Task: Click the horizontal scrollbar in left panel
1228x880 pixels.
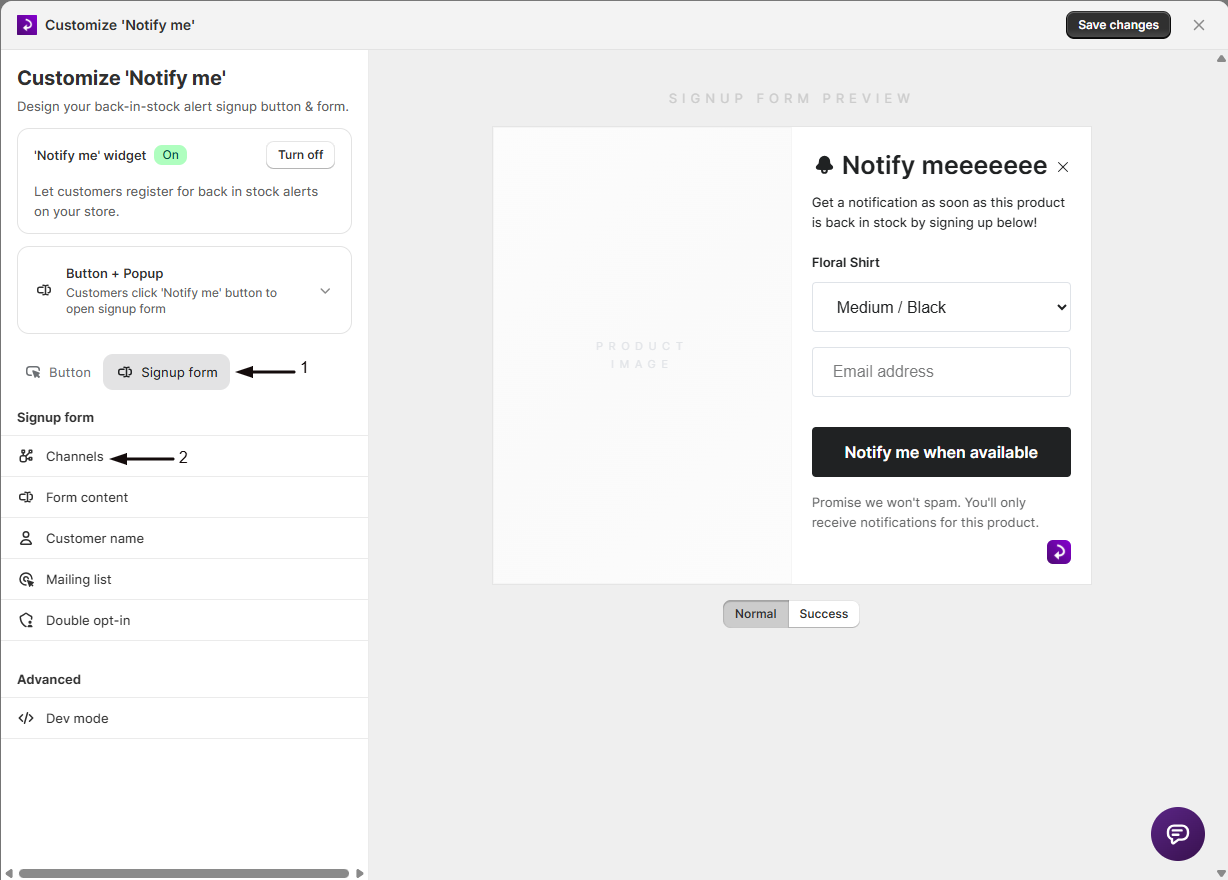Action: coord(184,873)
